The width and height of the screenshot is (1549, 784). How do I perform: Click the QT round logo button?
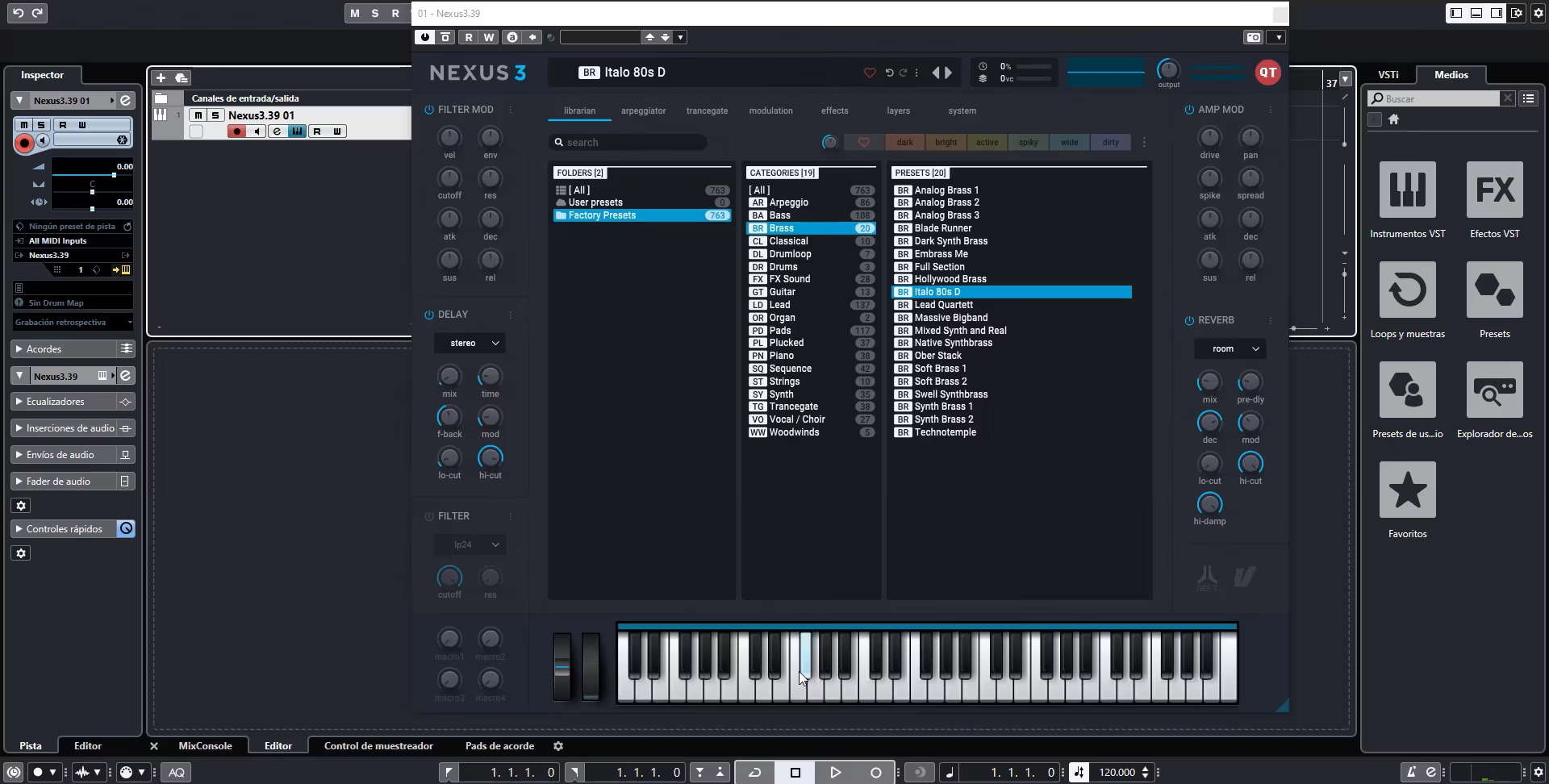[x=1267, y=72]
